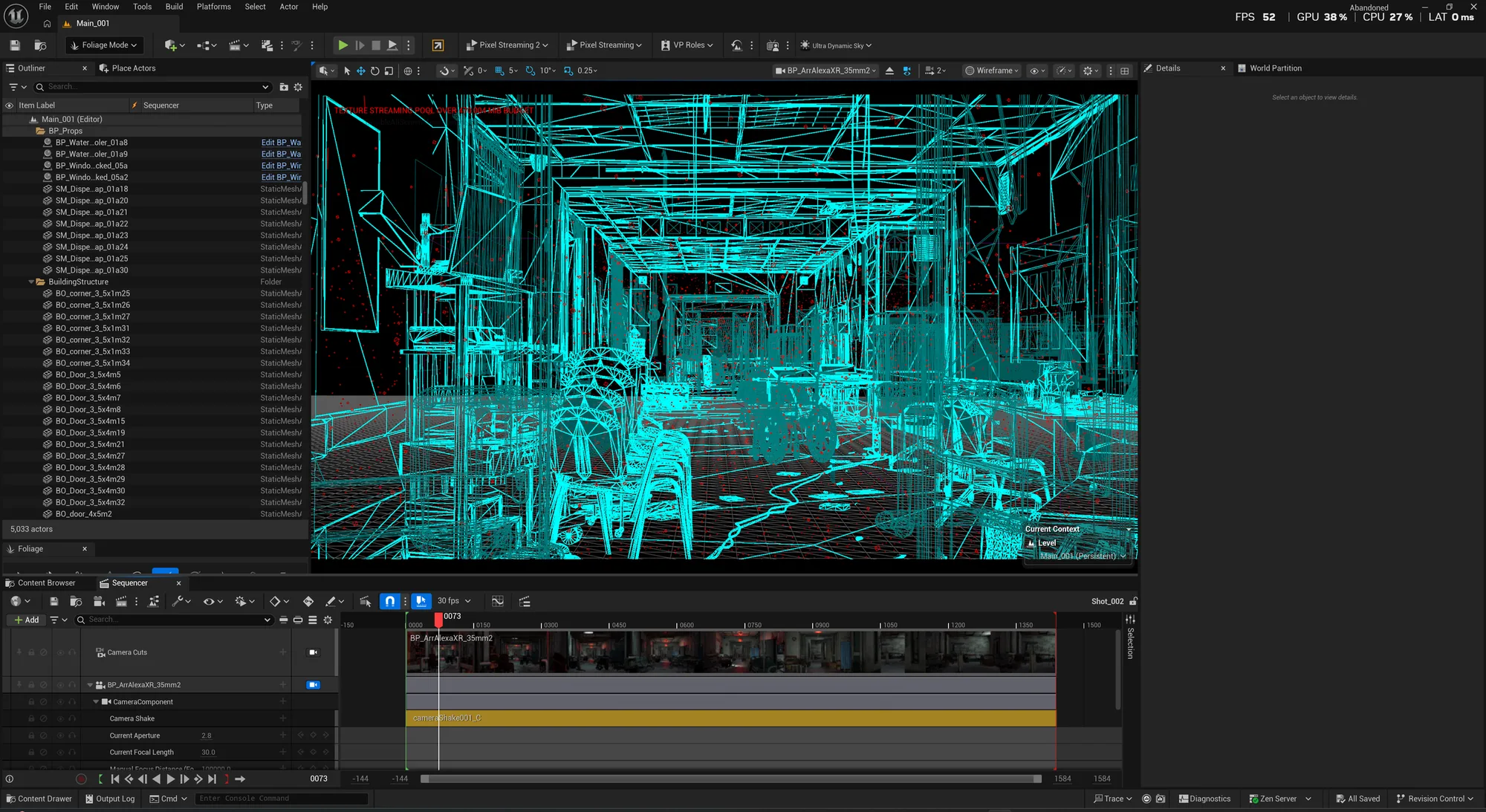Click the Outliner settings gear icon
The width and height of the screenshot is (1486, 812).
298,87
